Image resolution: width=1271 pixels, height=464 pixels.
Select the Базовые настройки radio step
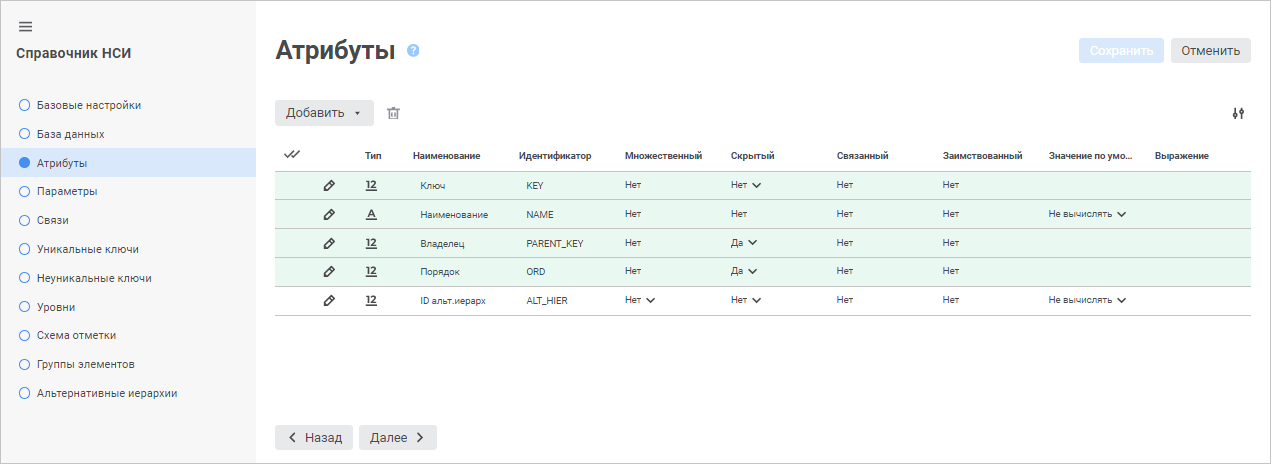[x=26, y=105]
